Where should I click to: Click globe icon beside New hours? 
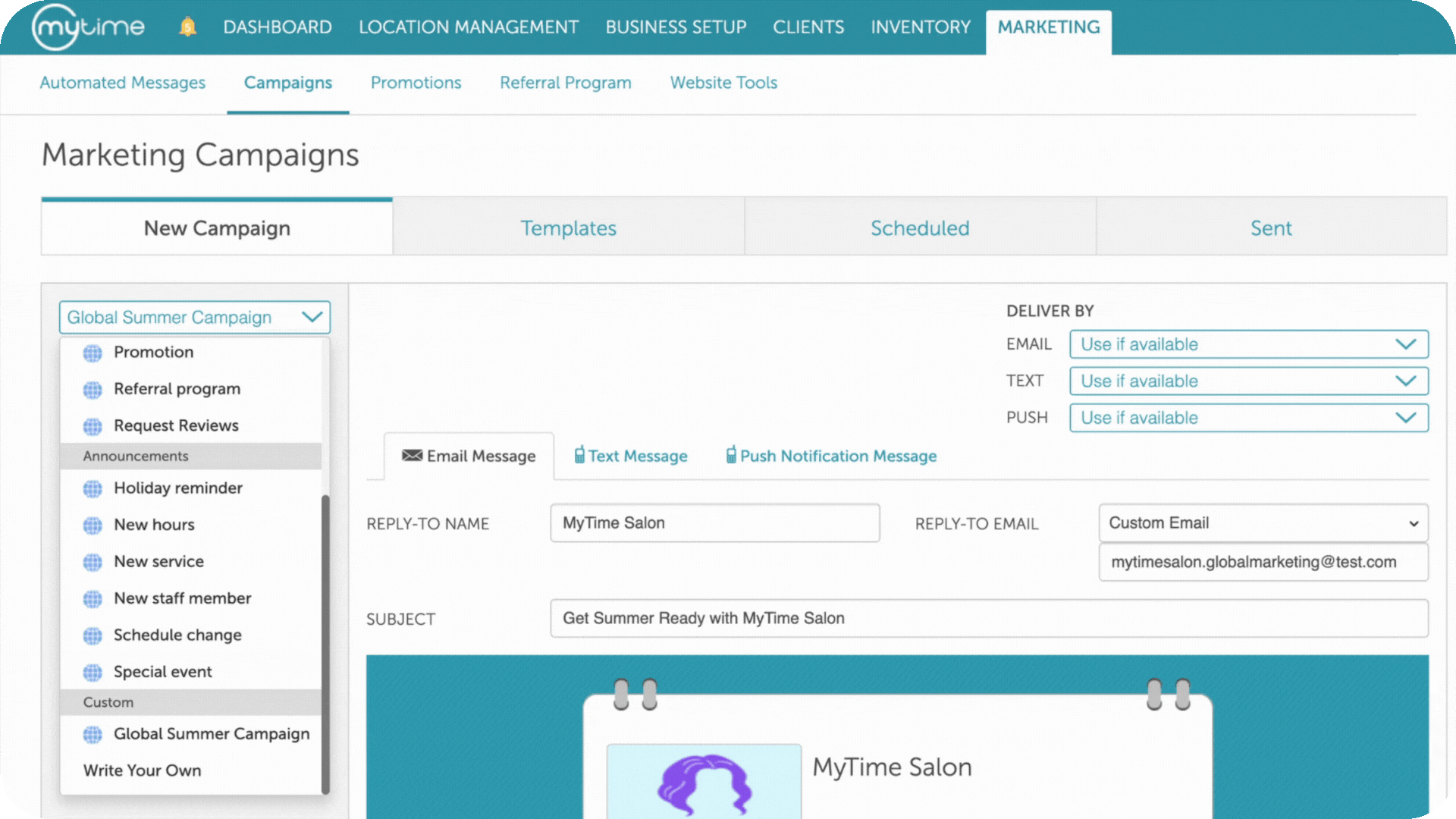[x=93, y=526]
